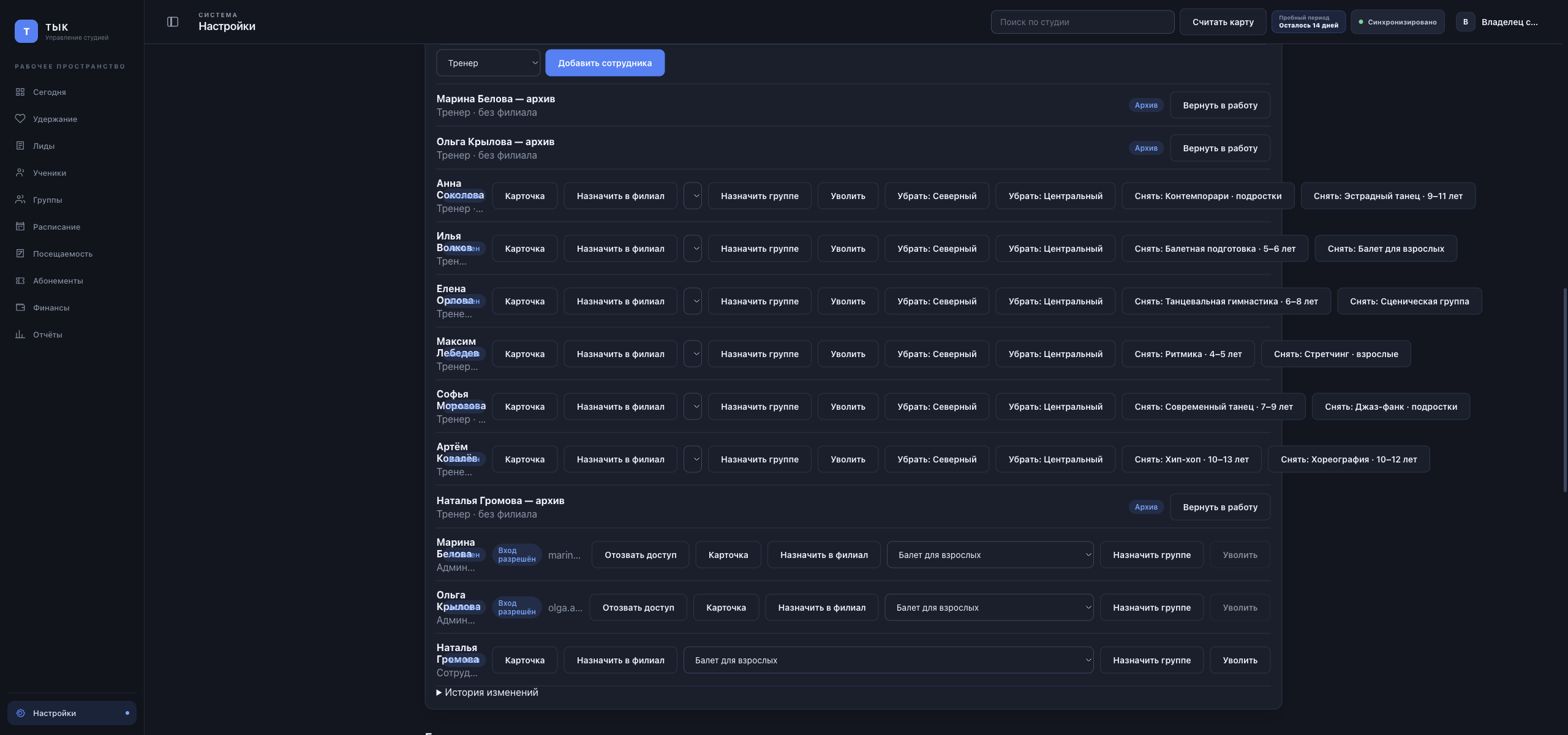This screenshot has width=1568, height=735.
Task: Click the Синхронизировано status indicator
Action: [x=1398, y=22]
